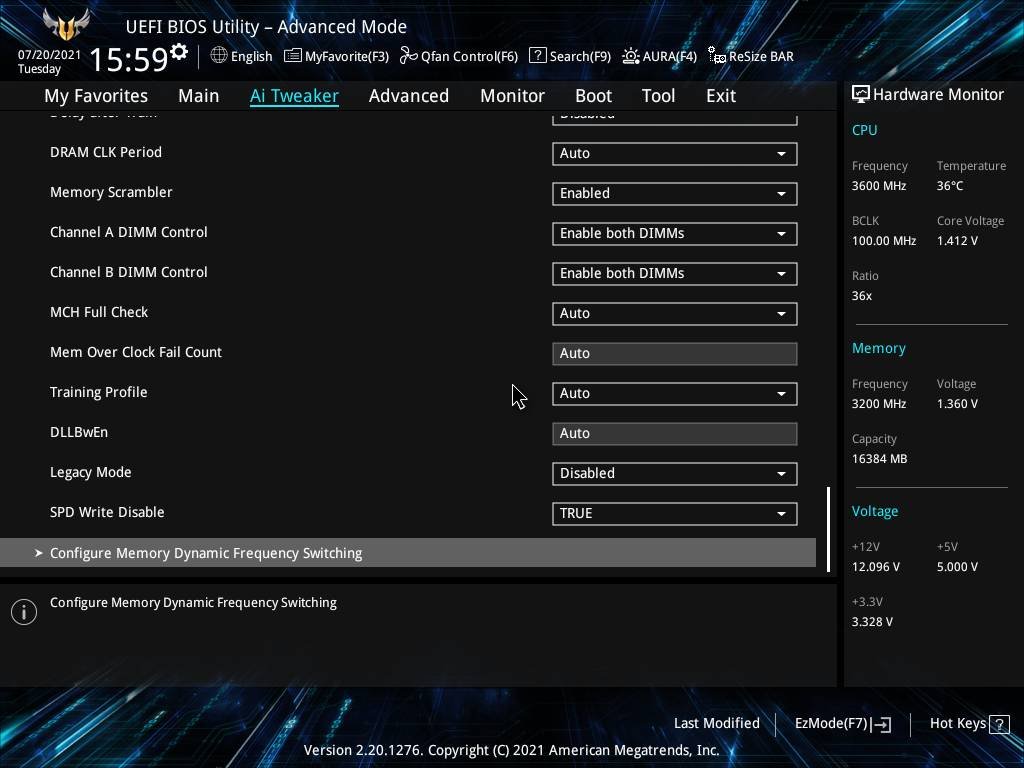
Task: Expand Configure Memory Dynamic Frequency Switching submenu
Action: pyautogui.click(x=206, y=553)
